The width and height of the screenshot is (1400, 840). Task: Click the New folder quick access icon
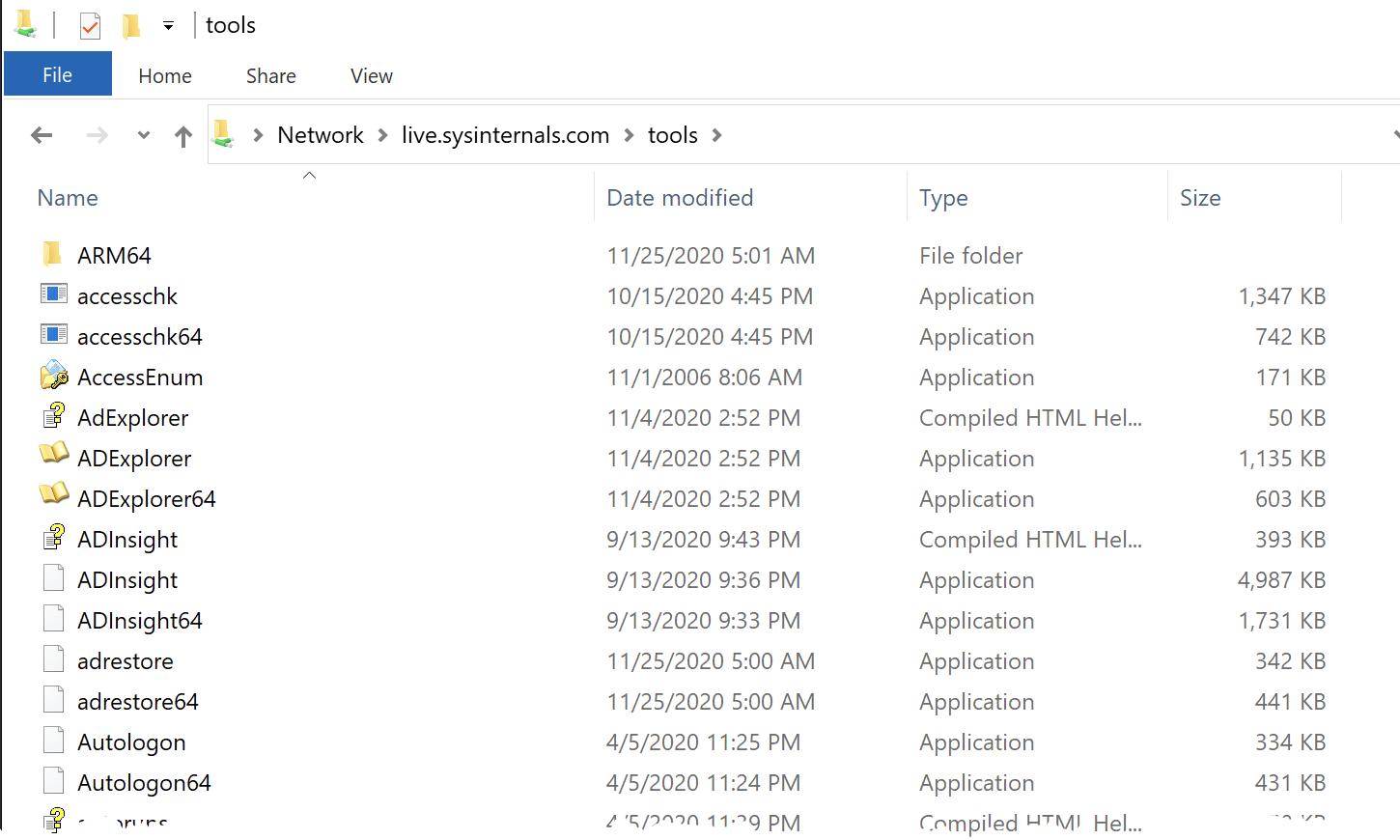coord(132,25)
